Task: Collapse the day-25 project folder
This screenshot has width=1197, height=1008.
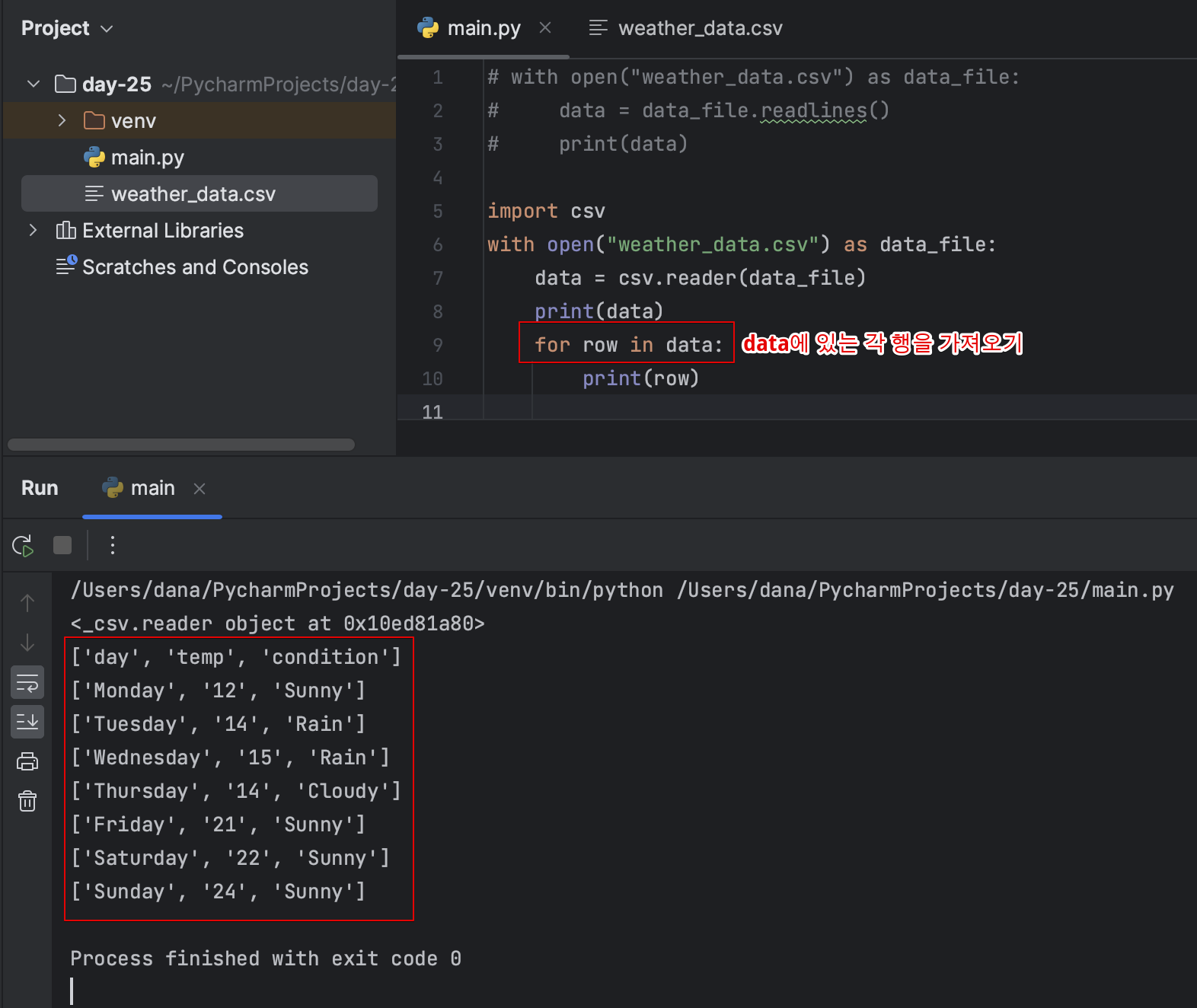Action: click(34, 84)
